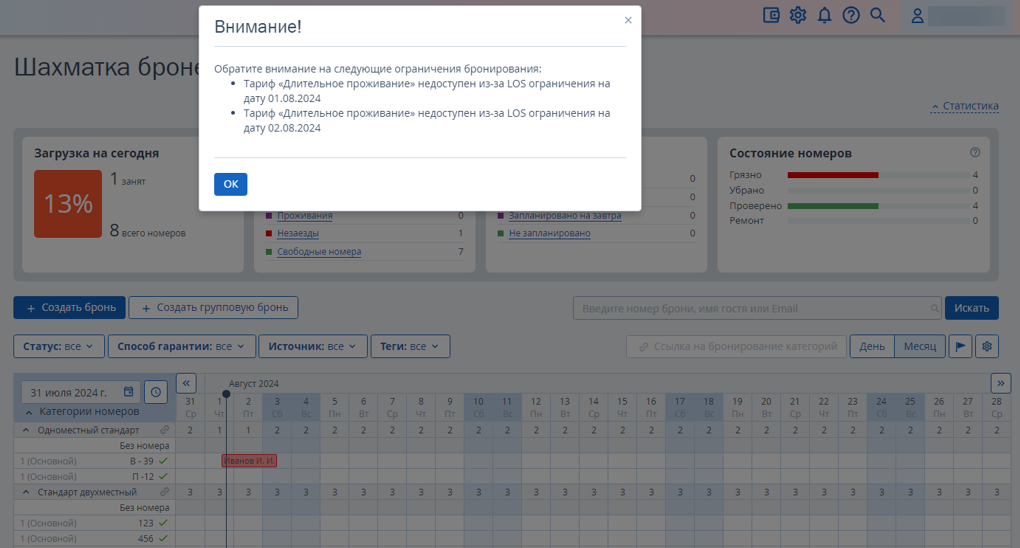Click the Искать button

(972, 308)
